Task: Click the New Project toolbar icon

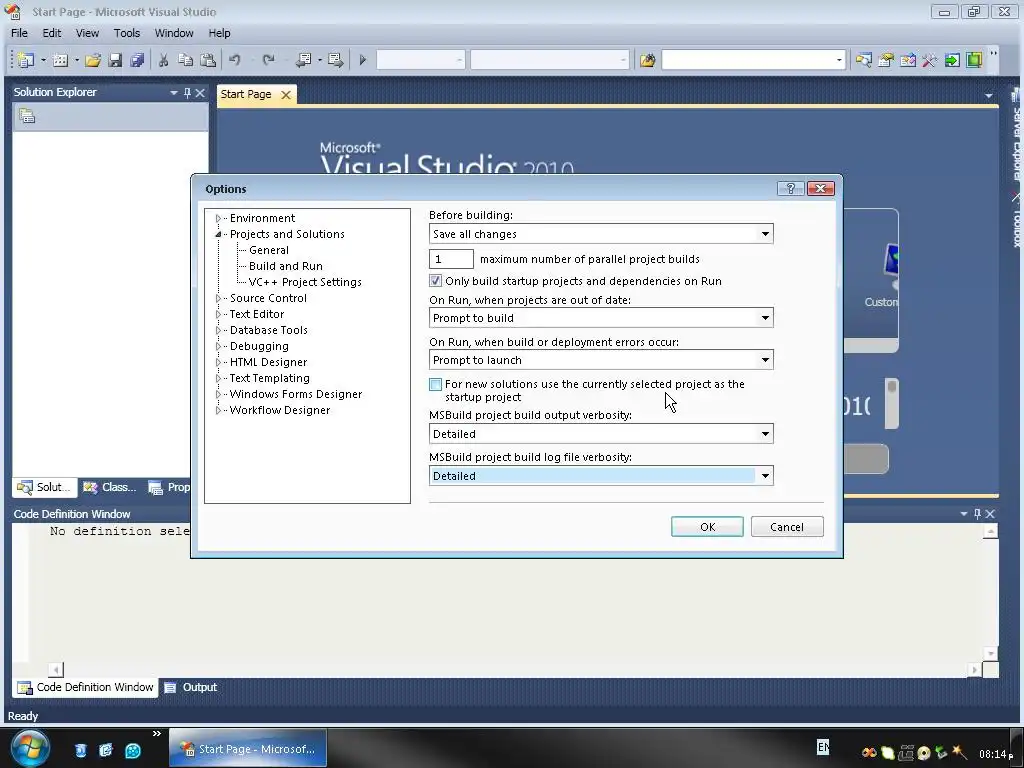Action: pyautogui.click(x=25, y=60)
